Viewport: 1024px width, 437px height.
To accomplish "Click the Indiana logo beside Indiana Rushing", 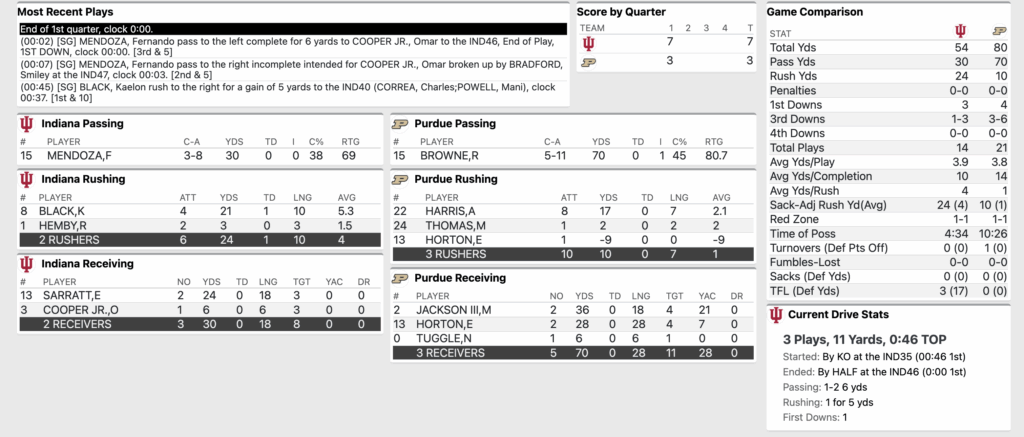I will tap(26, 179).
